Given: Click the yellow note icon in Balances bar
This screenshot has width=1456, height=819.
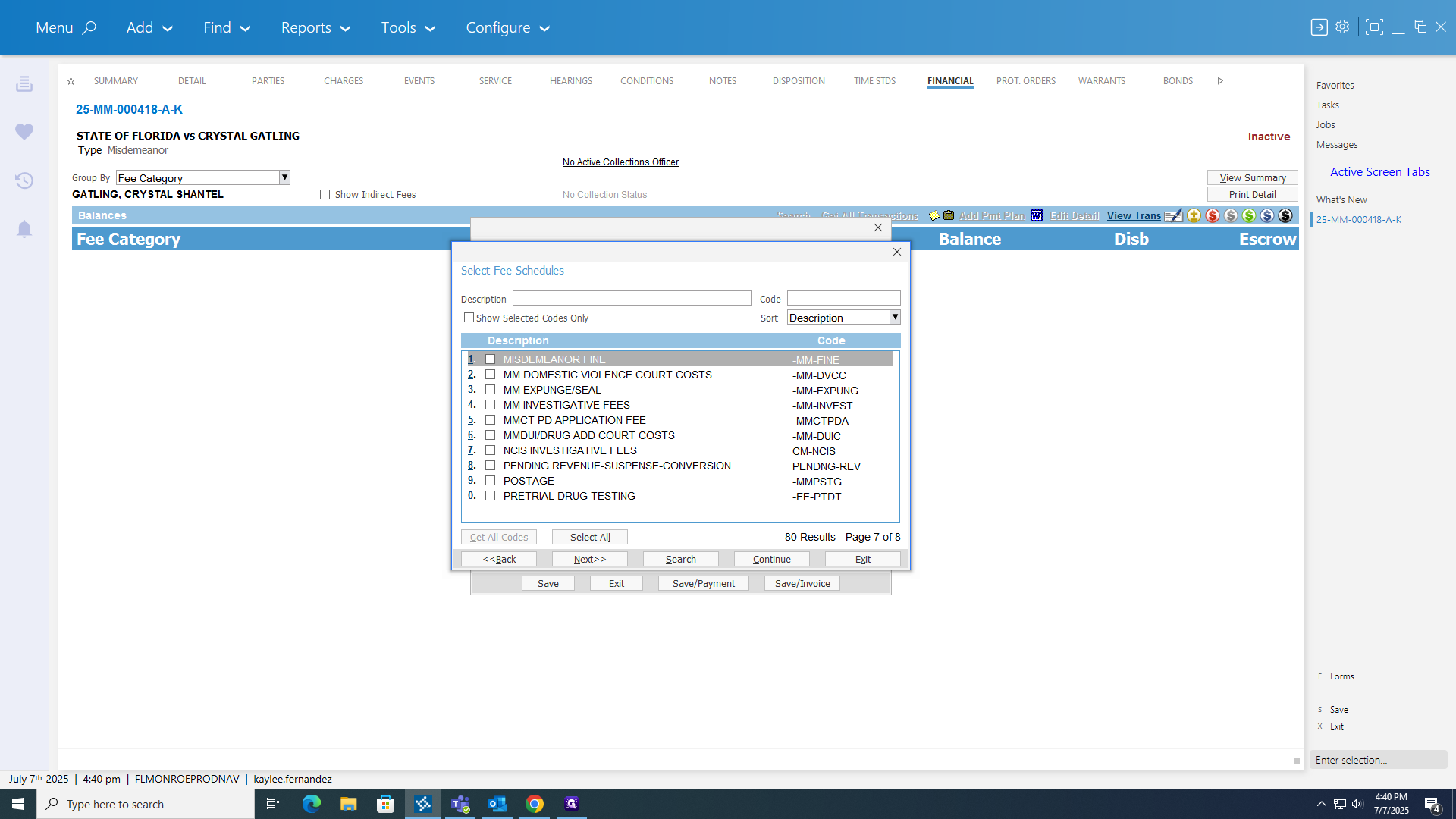Looking at the screenshot, I should point(934,216).
